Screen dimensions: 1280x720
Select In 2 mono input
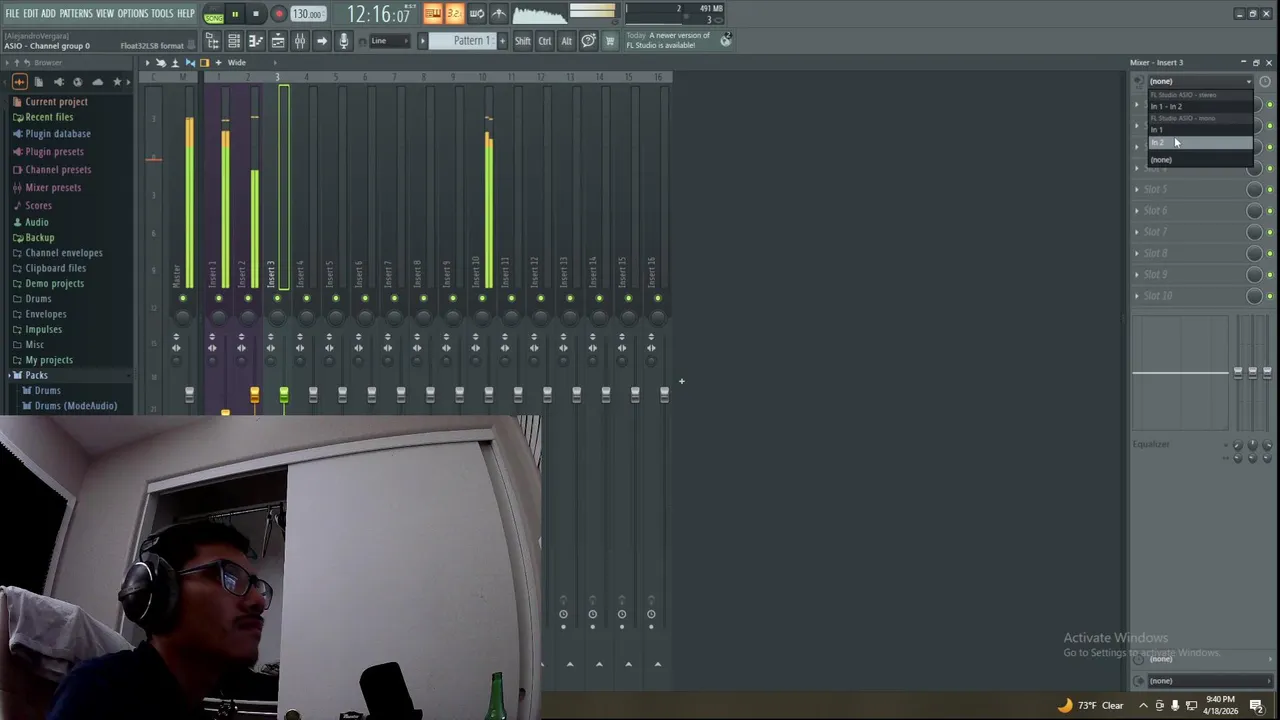(x=1200, y=143)
